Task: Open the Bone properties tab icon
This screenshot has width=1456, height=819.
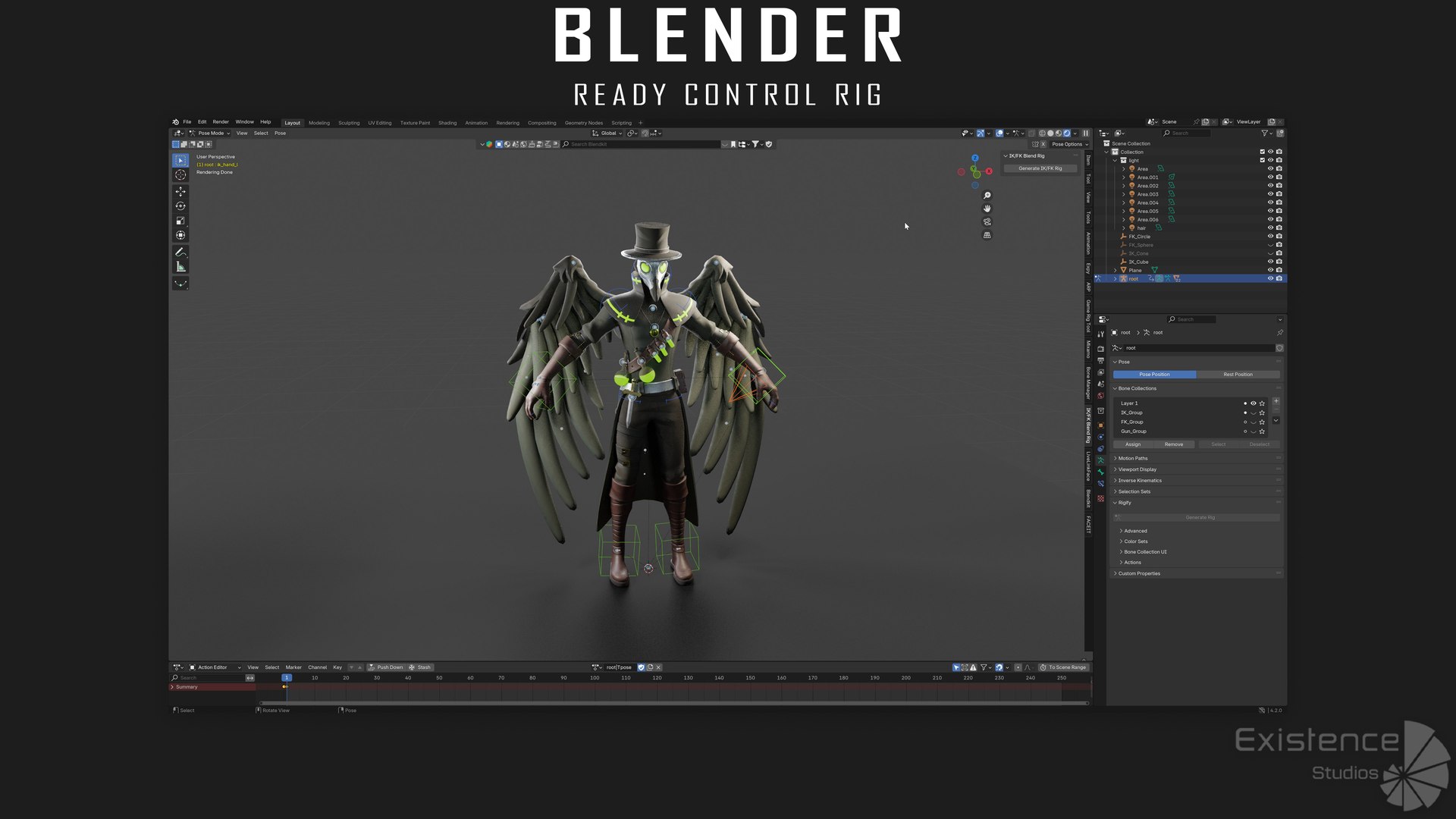Action: point(1100,472)
